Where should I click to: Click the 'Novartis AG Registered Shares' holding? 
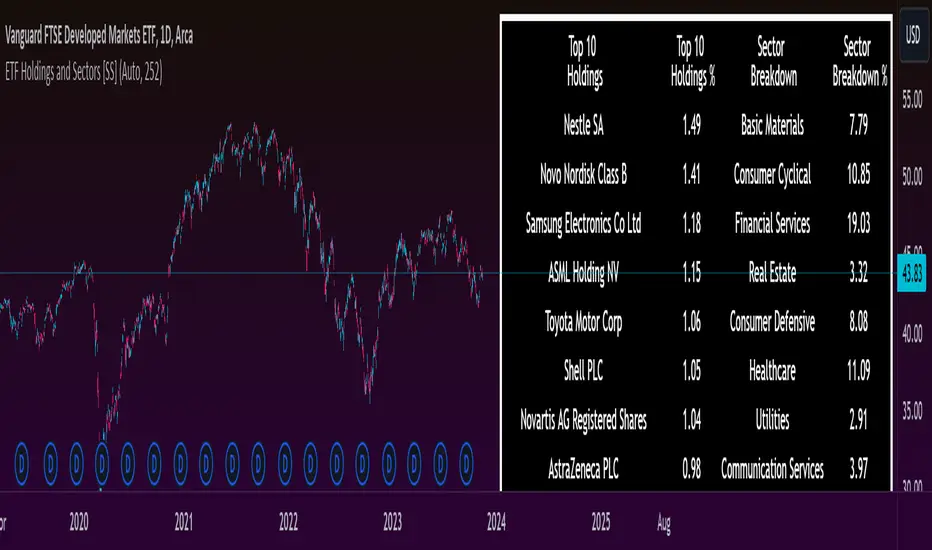coord(583,420)
